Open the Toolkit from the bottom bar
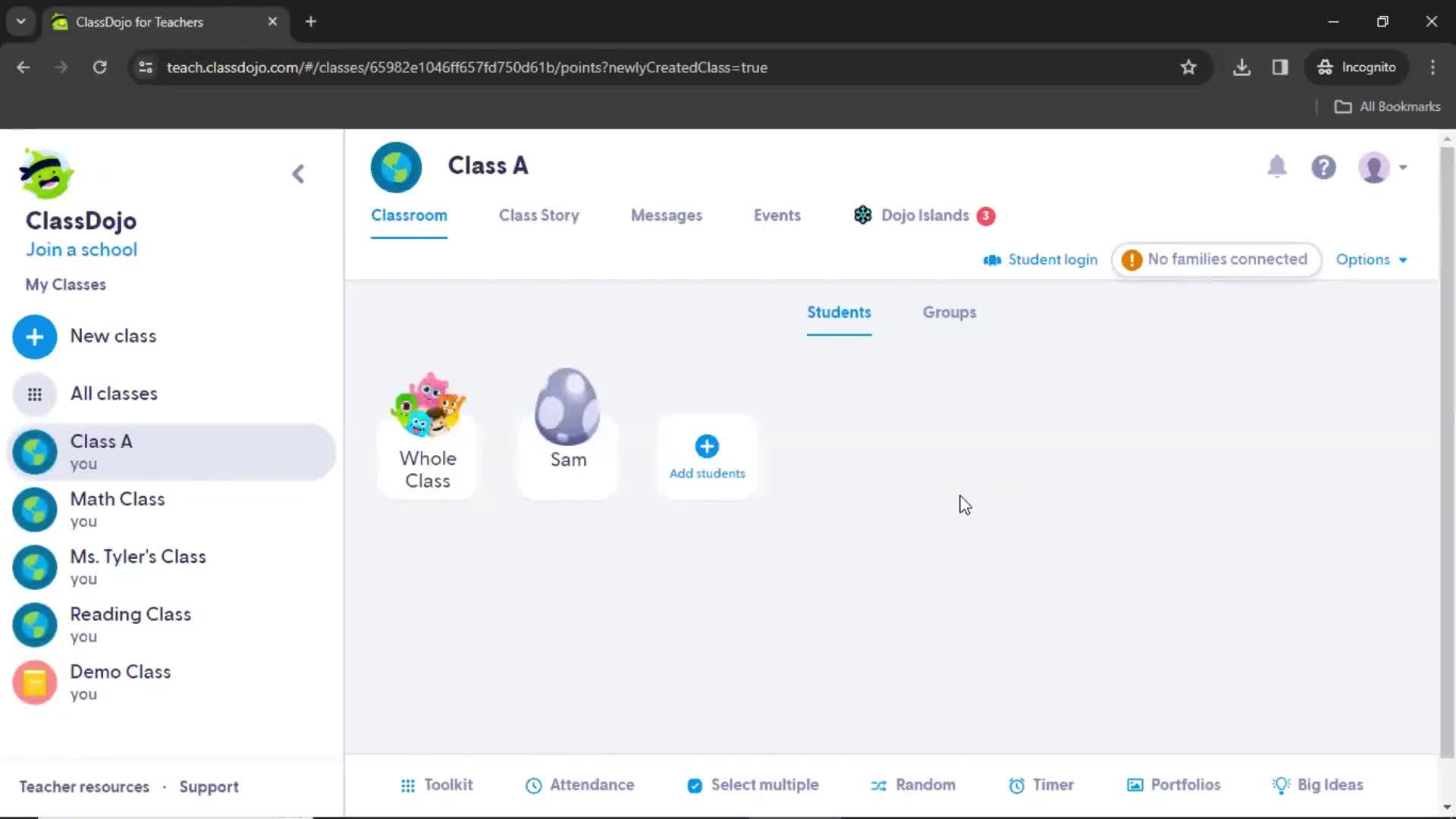 click(436, 786)
